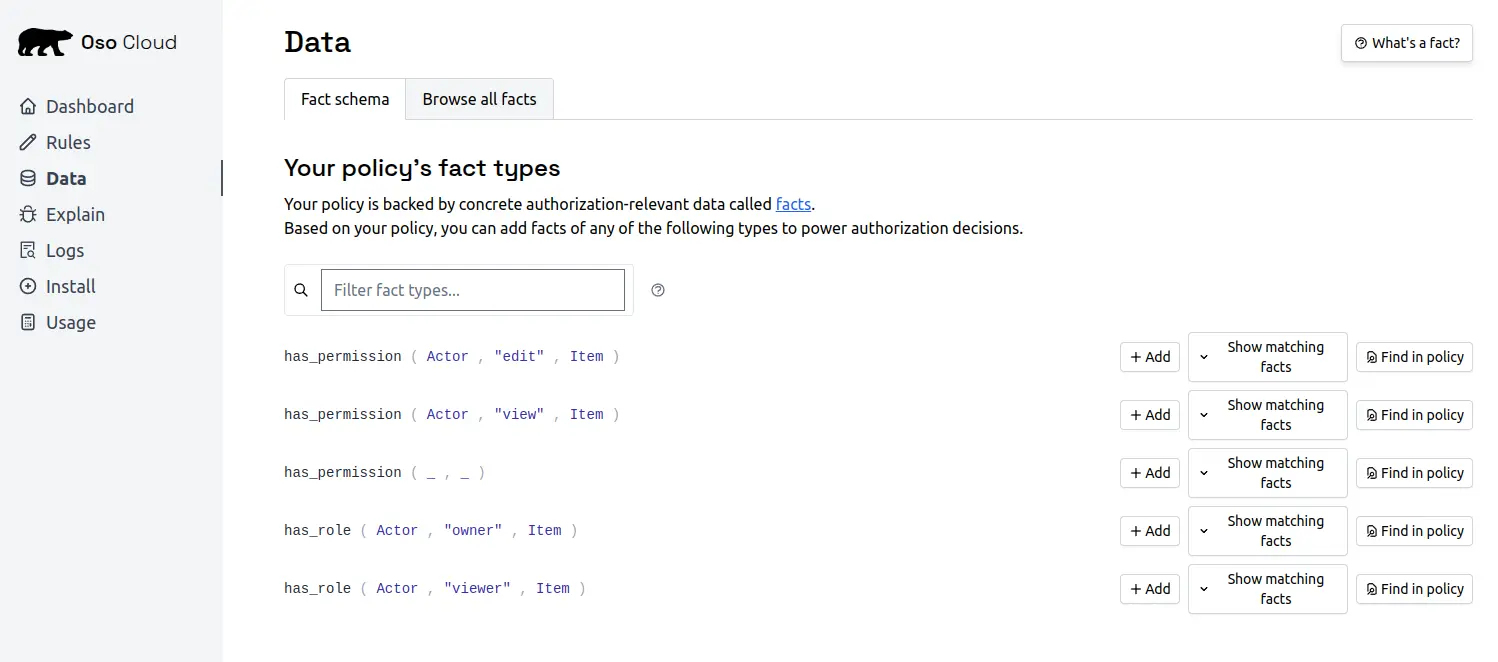Select the Fact schema tab
Image resolution: width=1498 pixels, height=662 pixels.
point(344,99)
